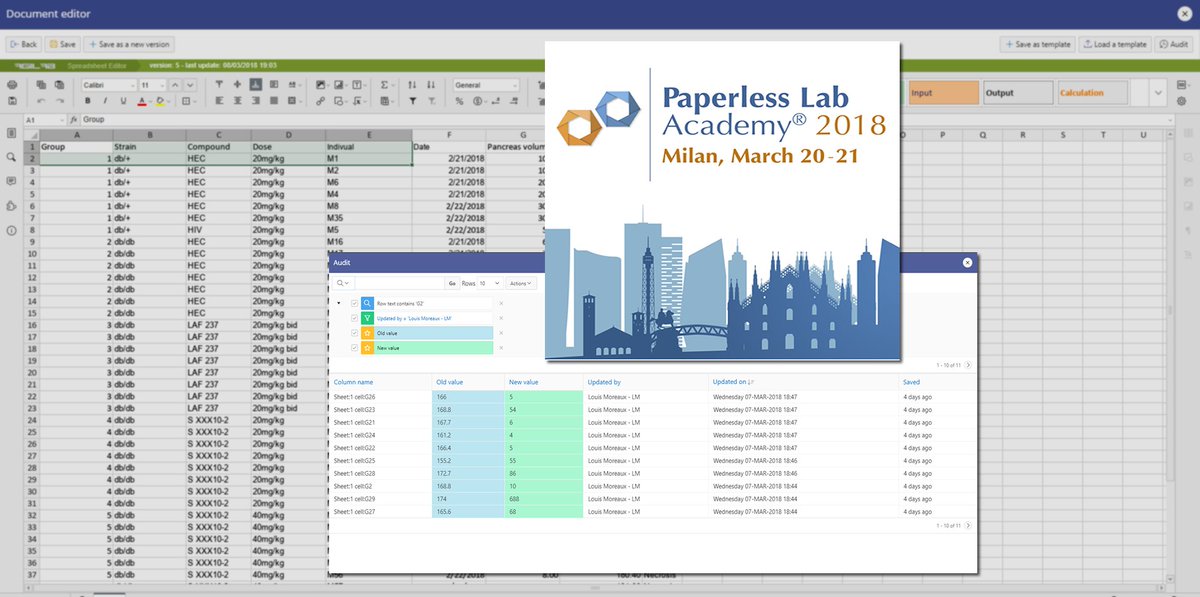Open the Audit button in top bar
Viewport: 1200px width, 597px height.
(x=1174, y=44)
